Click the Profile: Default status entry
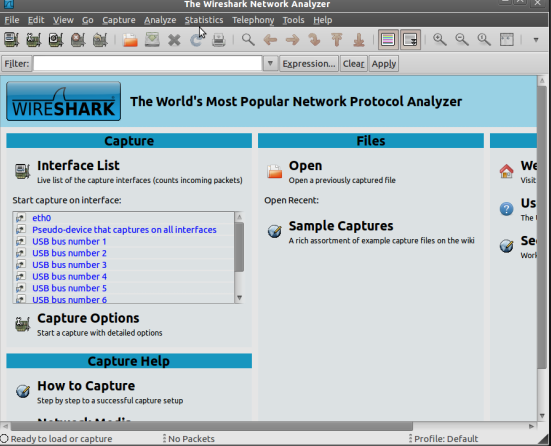Viewport: 551px width, 446px height. click(x=446, y=439)
